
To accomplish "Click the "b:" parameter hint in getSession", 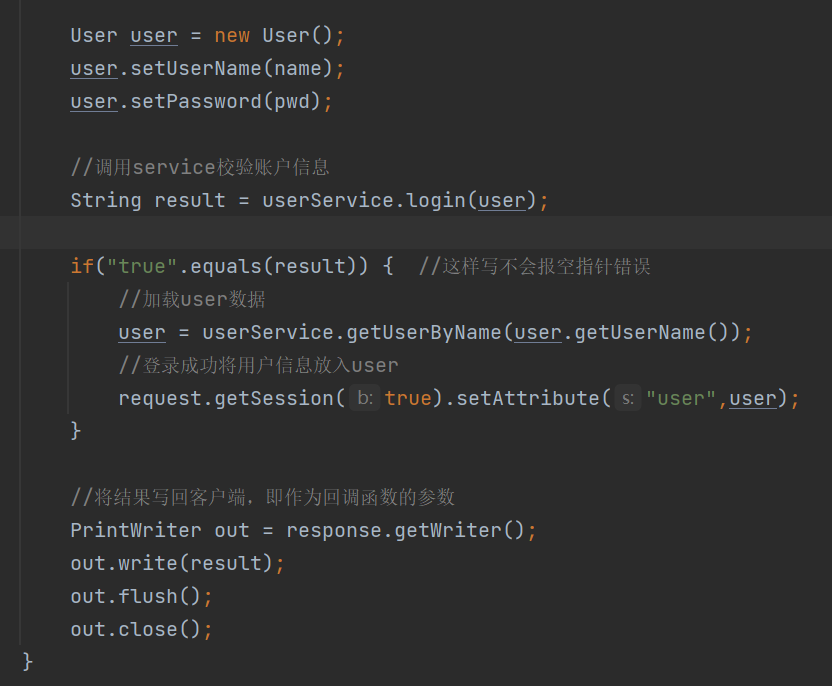I will (365, 398).
